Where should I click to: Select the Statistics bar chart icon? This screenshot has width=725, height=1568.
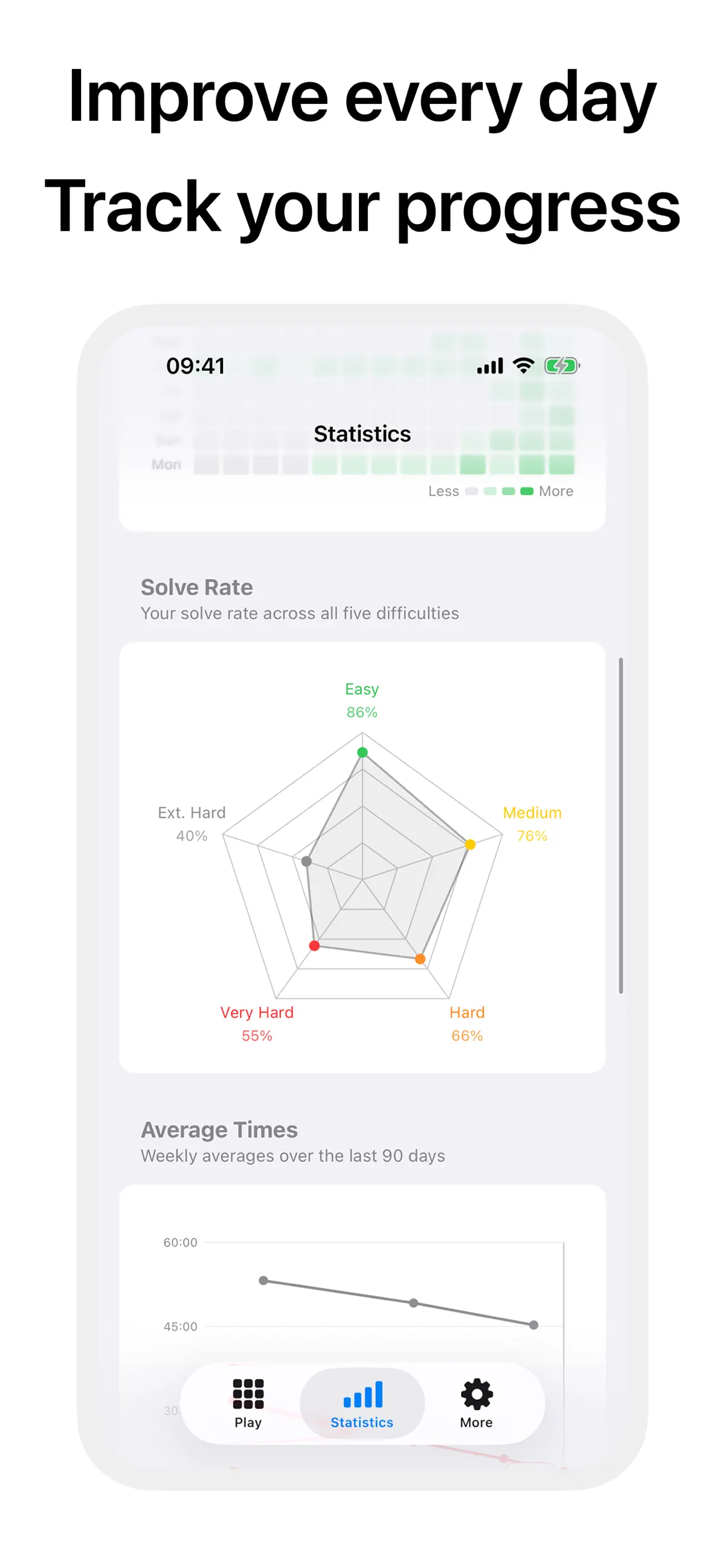[362, 1394]
